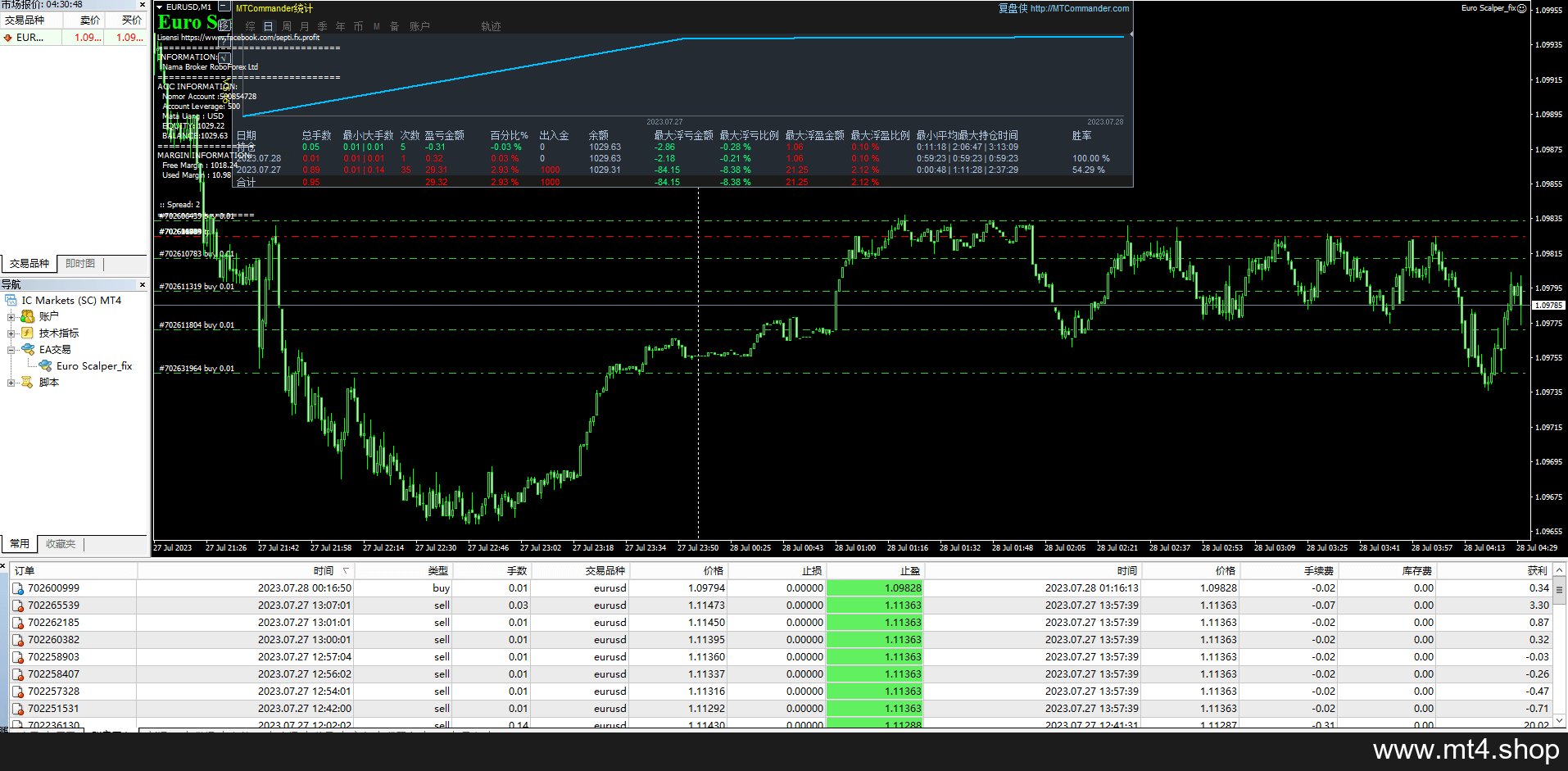This screenshot has width=1568, height=771.
Task: Switch to 收藏夹 favorites tab
Action: point(61,544)
